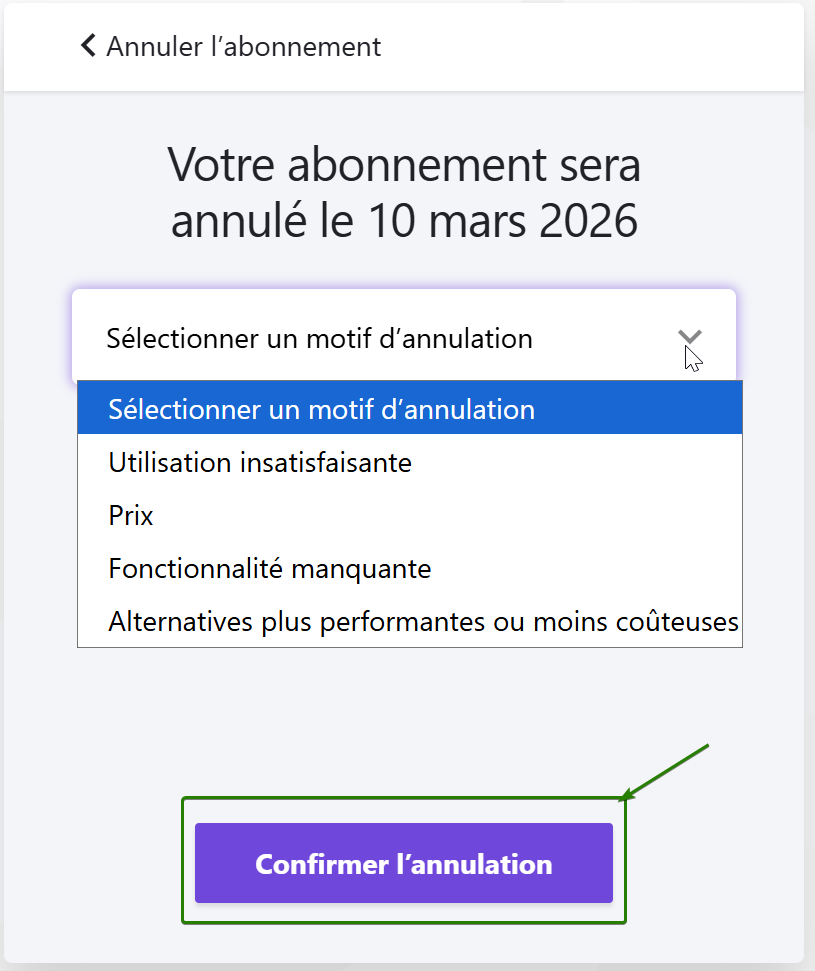Click the dropdown's down-chevron arrow icon
This screenshot has height=971, width=815.
(689, 338)
